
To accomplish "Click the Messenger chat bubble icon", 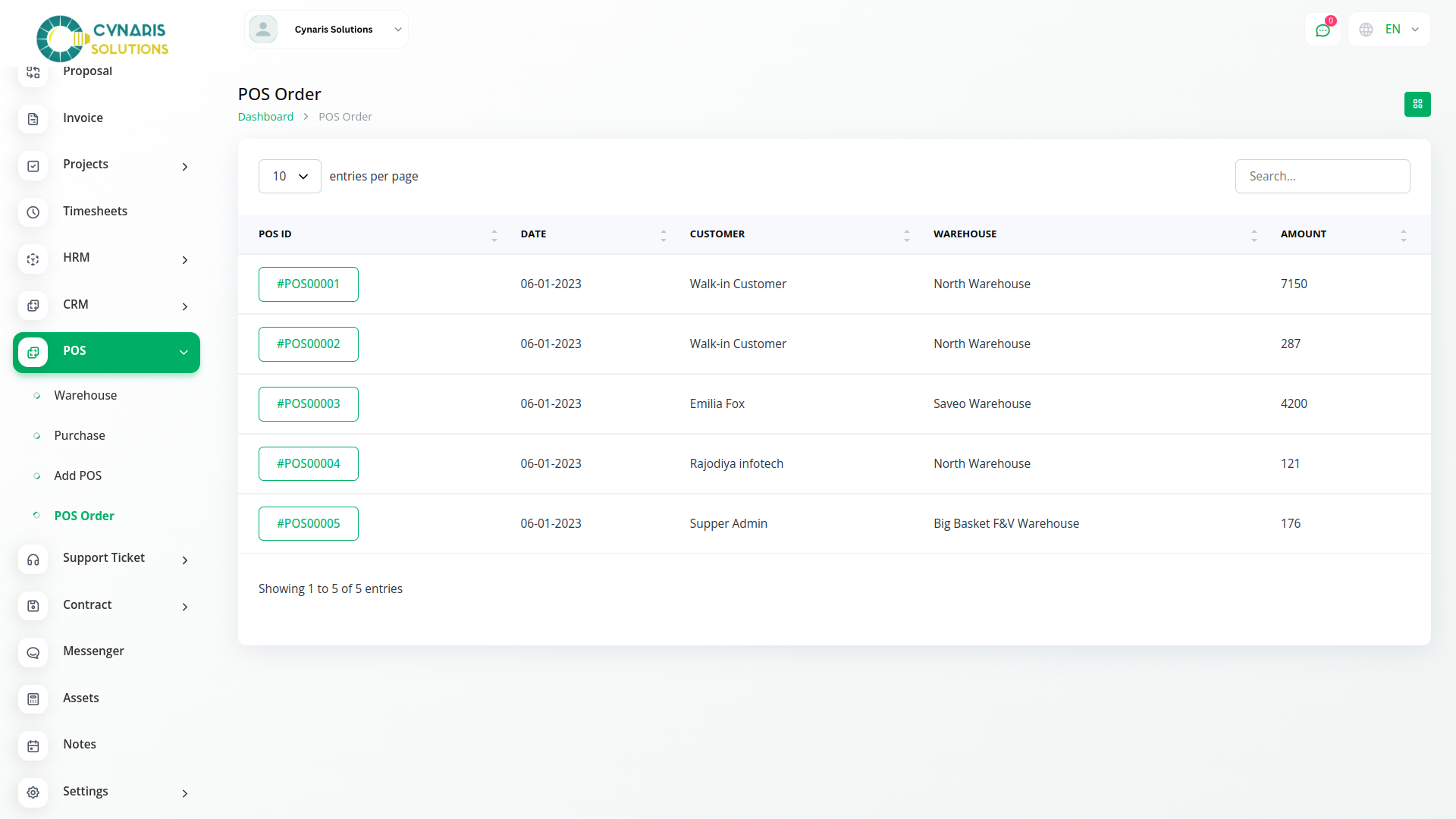I will coord(33,652).
